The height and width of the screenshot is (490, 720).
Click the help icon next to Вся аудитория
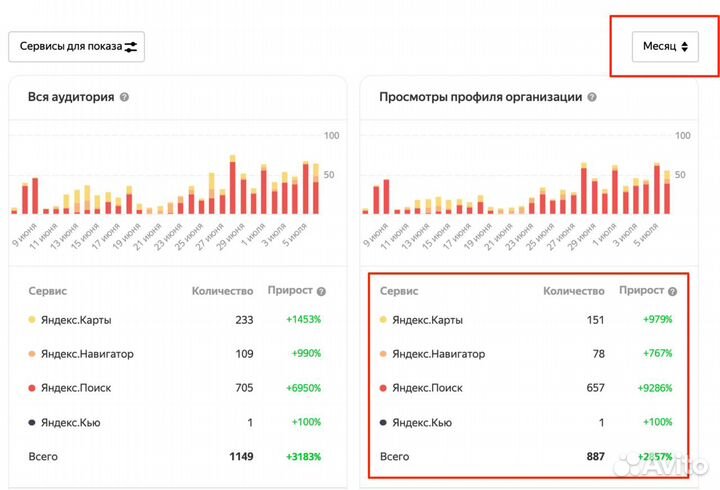124,97
